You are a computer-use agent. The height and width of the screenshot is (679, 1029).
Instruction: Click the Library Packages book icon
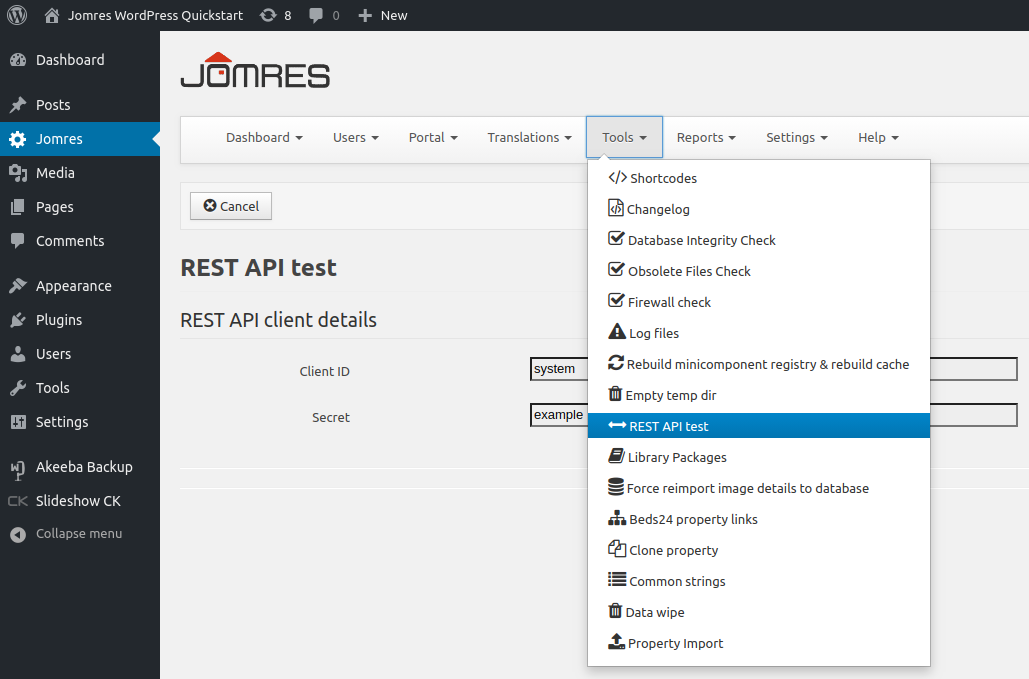[616, 455]
